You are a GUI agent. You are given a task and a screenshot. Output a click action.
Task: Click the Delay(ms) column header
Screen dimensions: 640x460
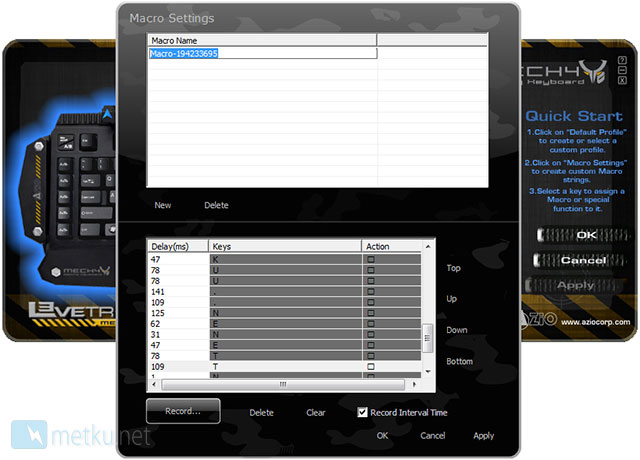(178, 247)
